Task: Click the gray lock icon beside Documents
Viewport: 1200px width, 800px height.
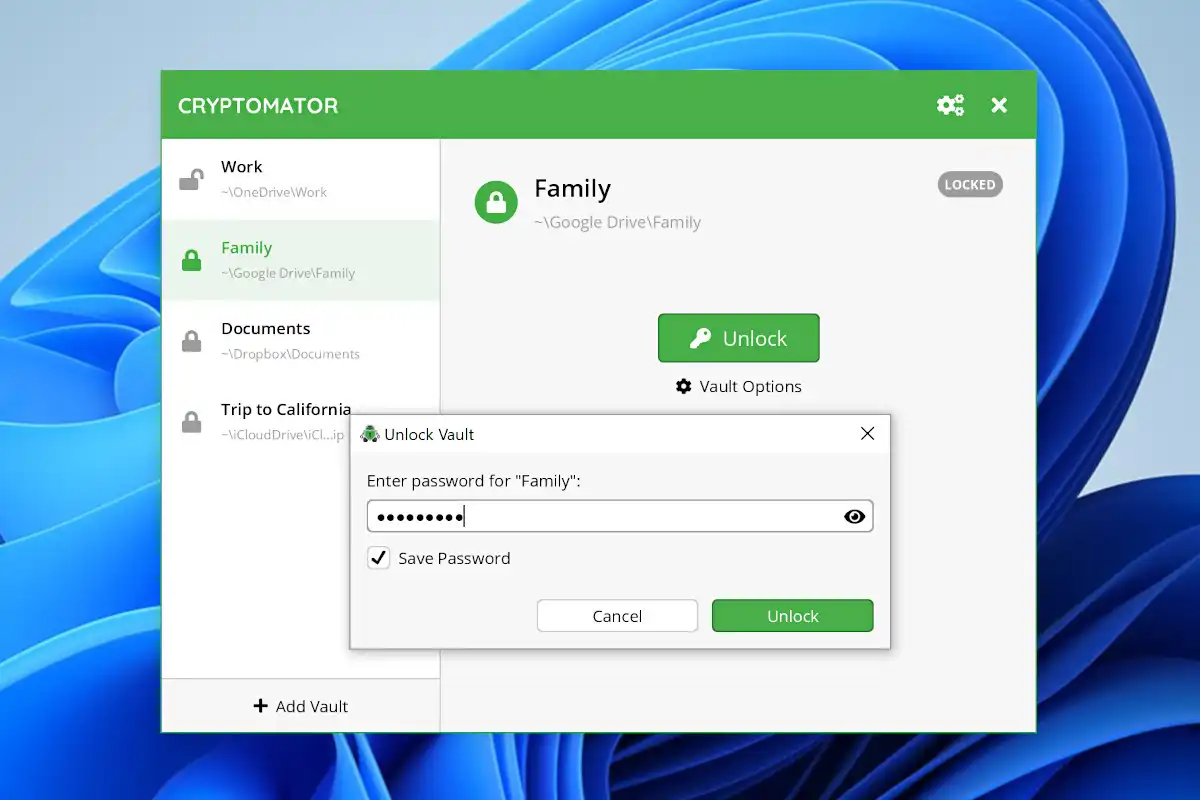Action: pos(190,342)
